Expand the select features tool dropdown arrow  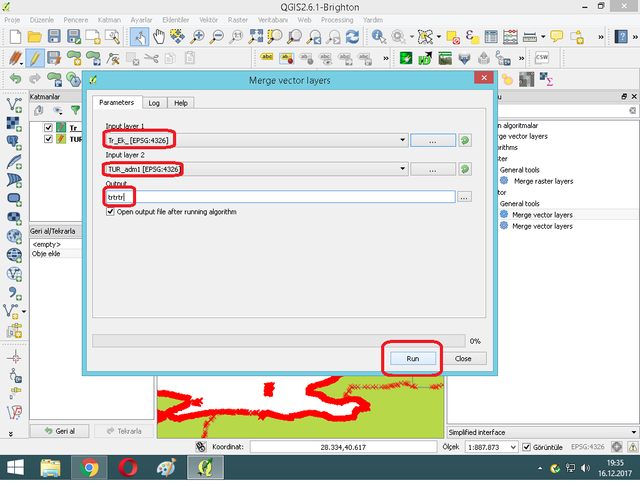[x=439, y=37]
